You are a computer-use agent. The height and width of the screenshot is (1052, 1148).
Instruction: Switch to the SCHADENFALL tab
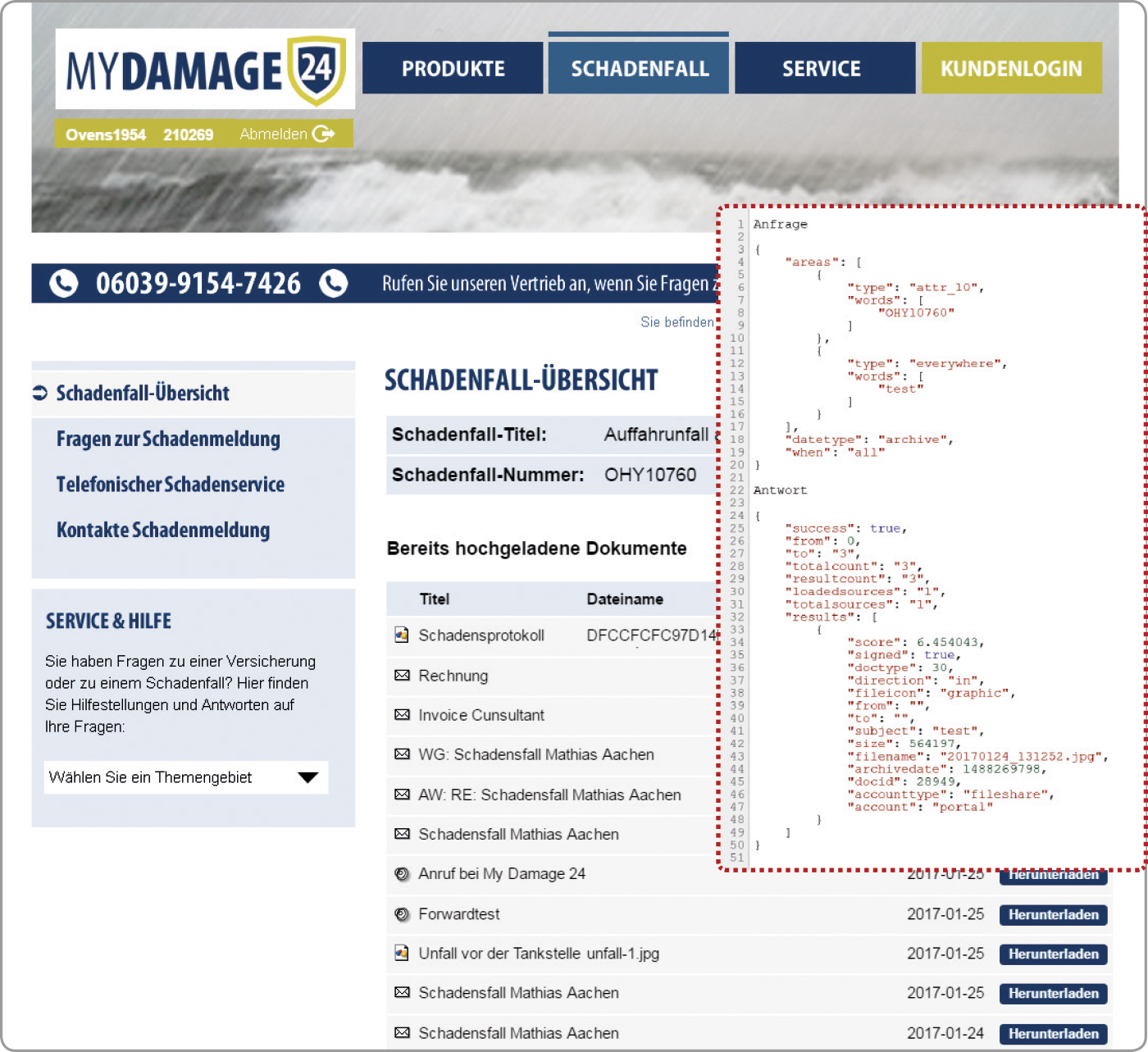(639, 69)
